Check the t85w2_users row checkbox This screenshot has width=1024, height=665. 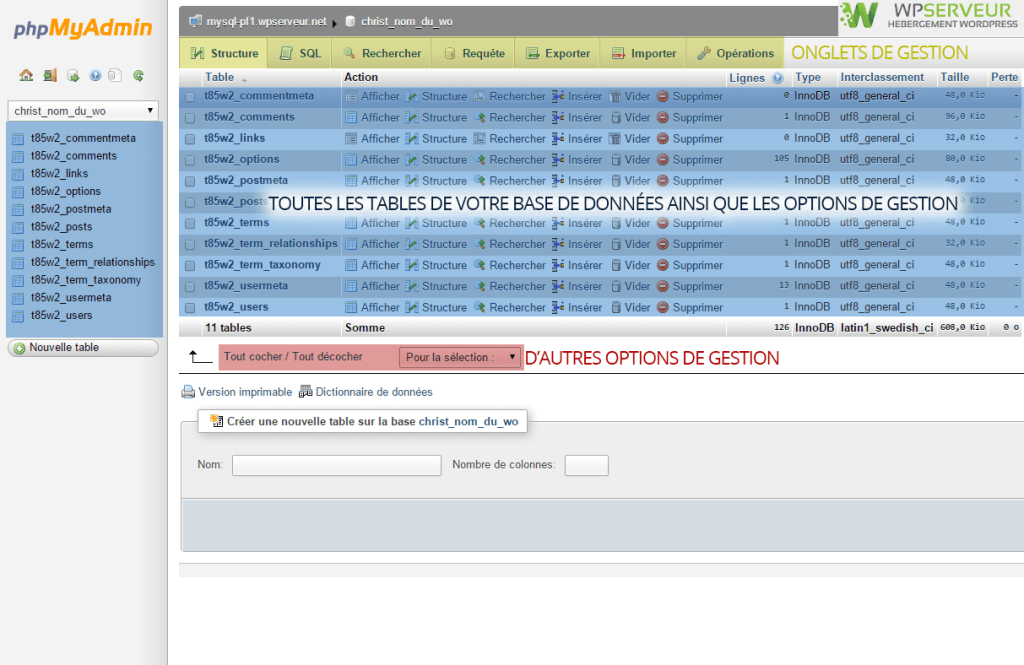(x=190, y=308)
